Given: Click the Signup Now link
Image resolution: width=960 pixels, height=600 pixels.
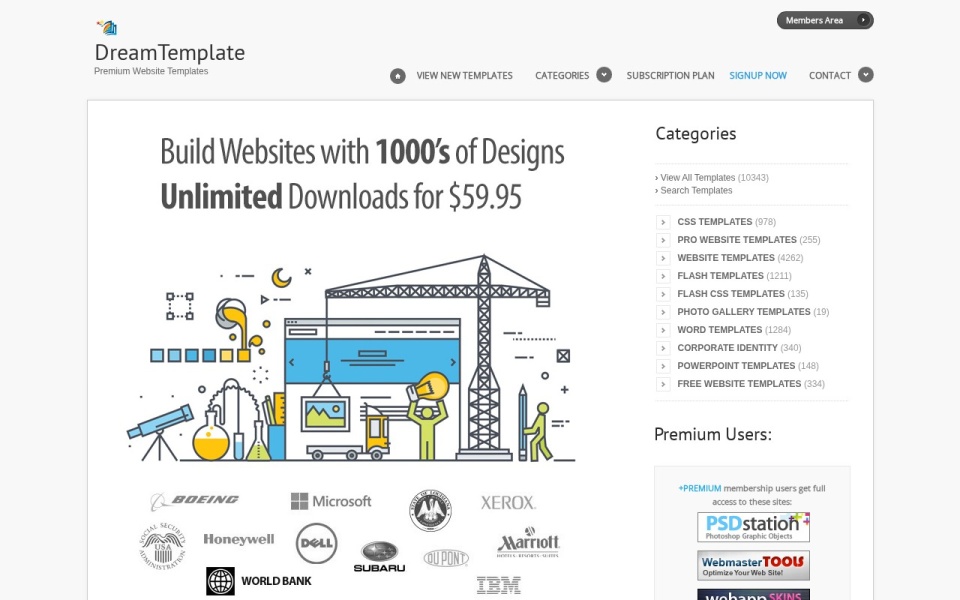Looking at the screenshot, I should coord(758,76).
